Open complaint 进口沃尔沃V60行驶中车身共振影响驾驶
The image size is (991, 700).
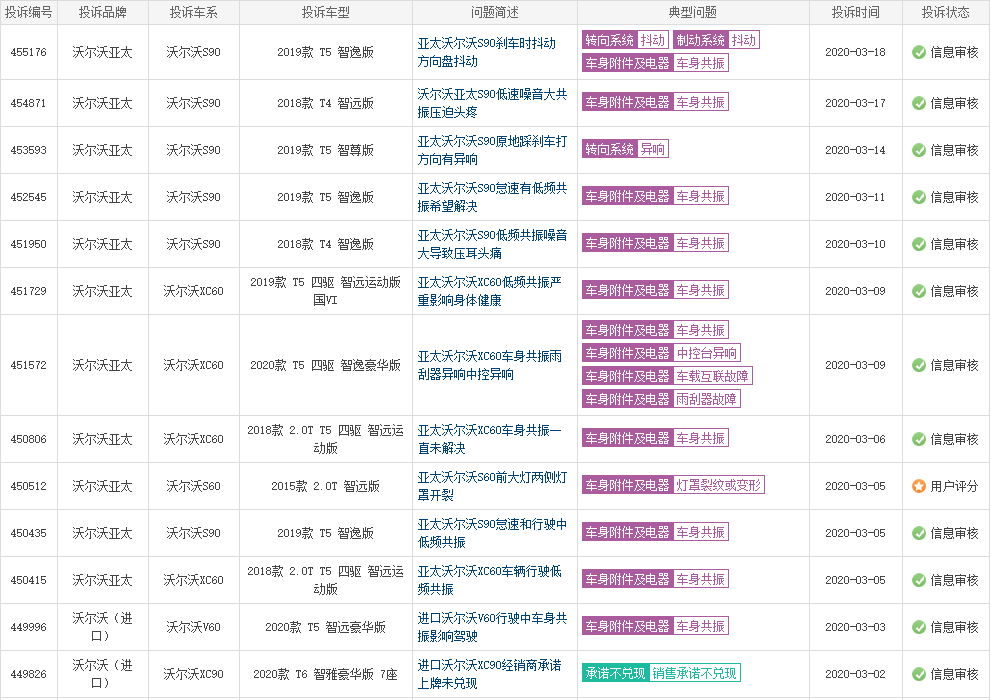pos(492,627)
